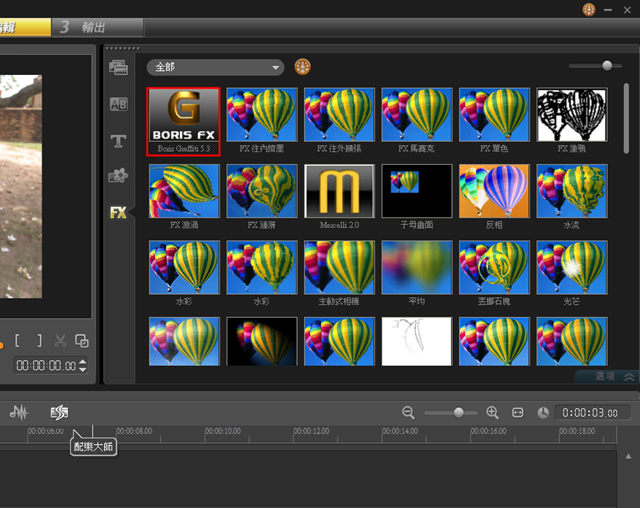Open the Graphic library icon
The width and height of the screenshot is (640, 508).
pos(118,176)
